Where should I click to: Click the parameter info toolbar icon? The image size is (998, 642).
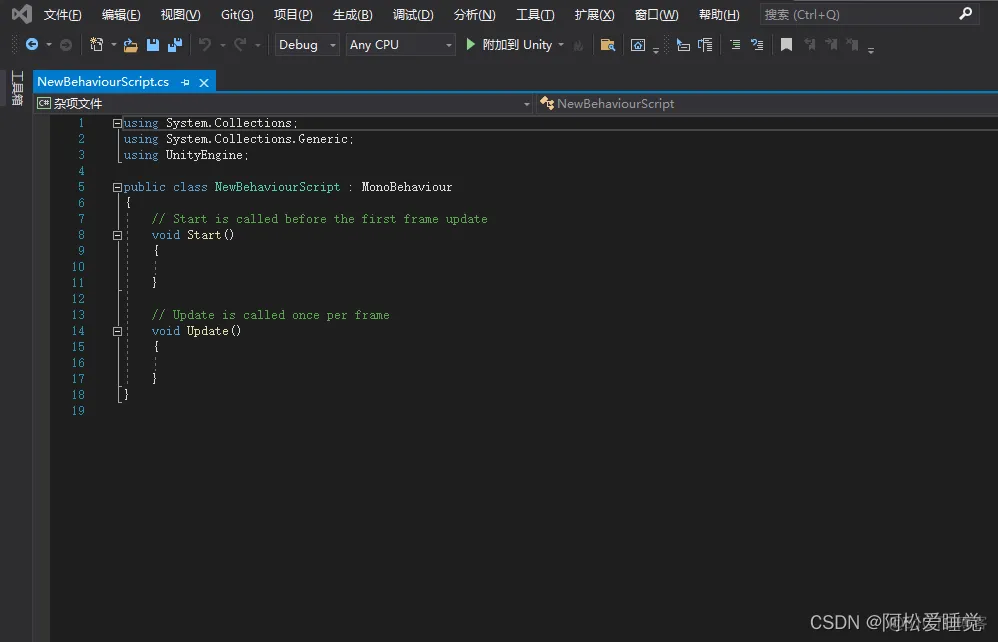click(705, 45)
